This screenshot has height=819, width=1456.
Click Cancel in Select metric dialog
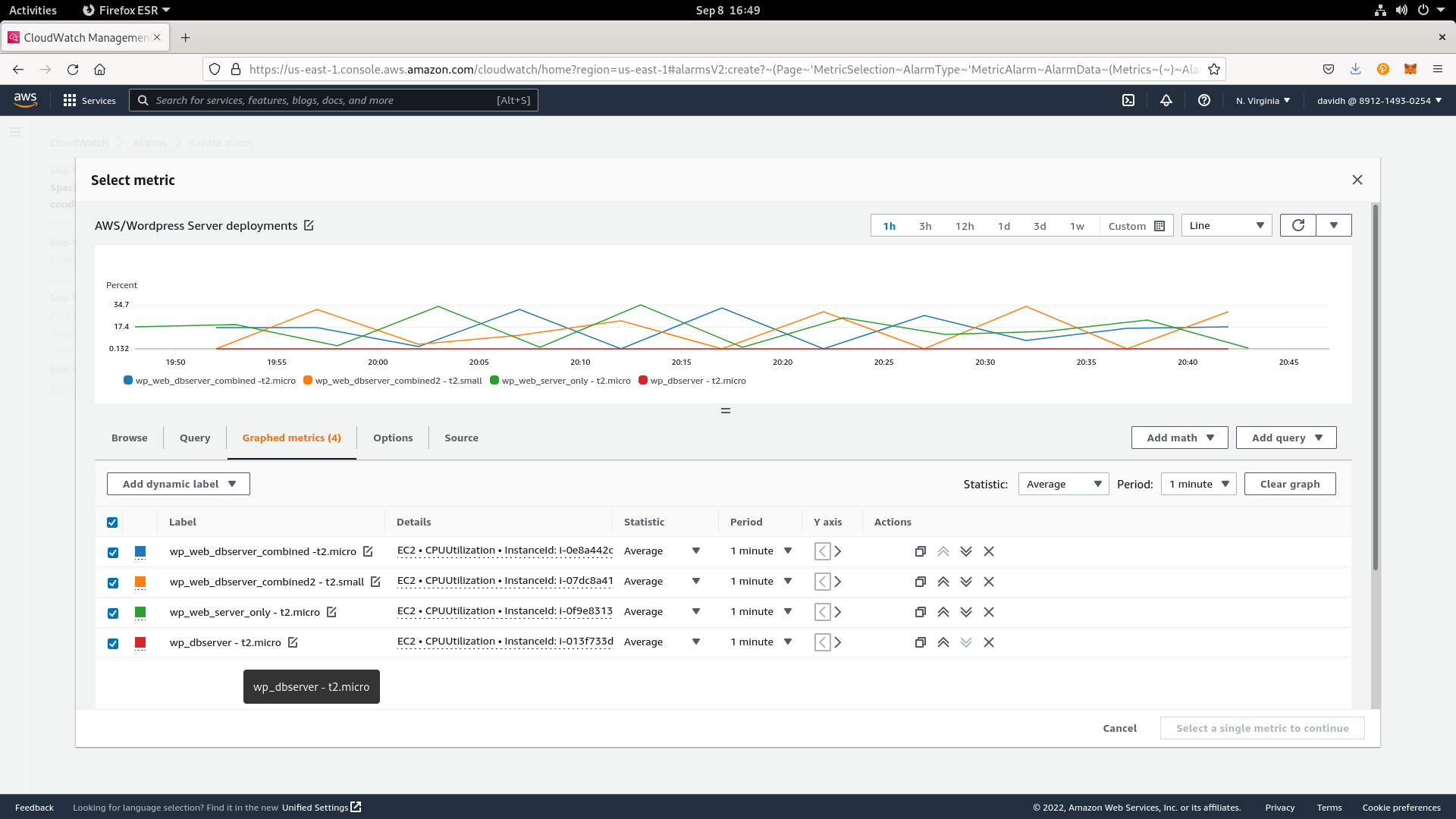coord(1119,728)
